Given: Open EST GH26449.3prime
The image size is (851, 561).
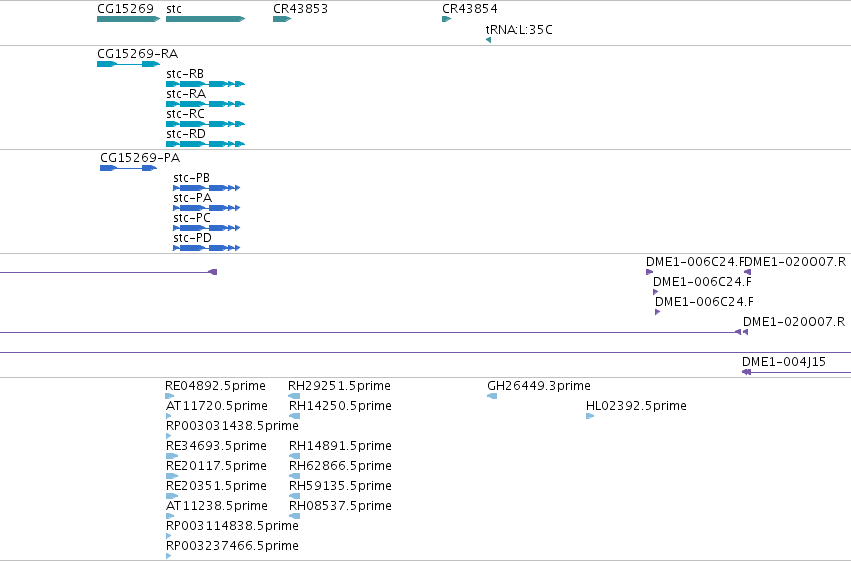Looking at the screenshot, I should point(492,397).
